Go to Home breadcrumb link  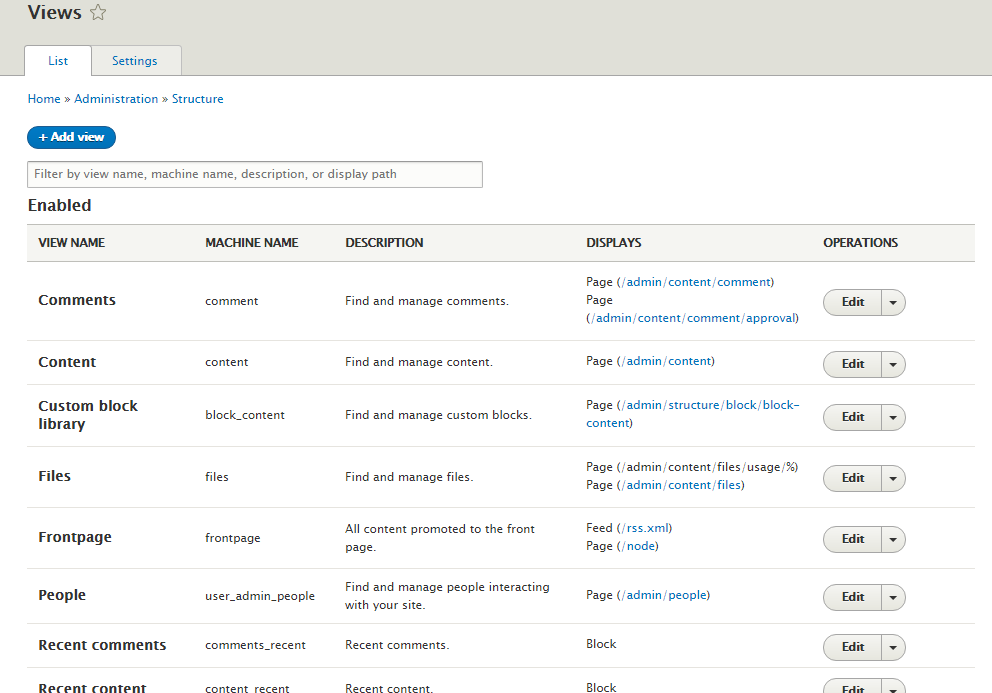pos(44,99)
